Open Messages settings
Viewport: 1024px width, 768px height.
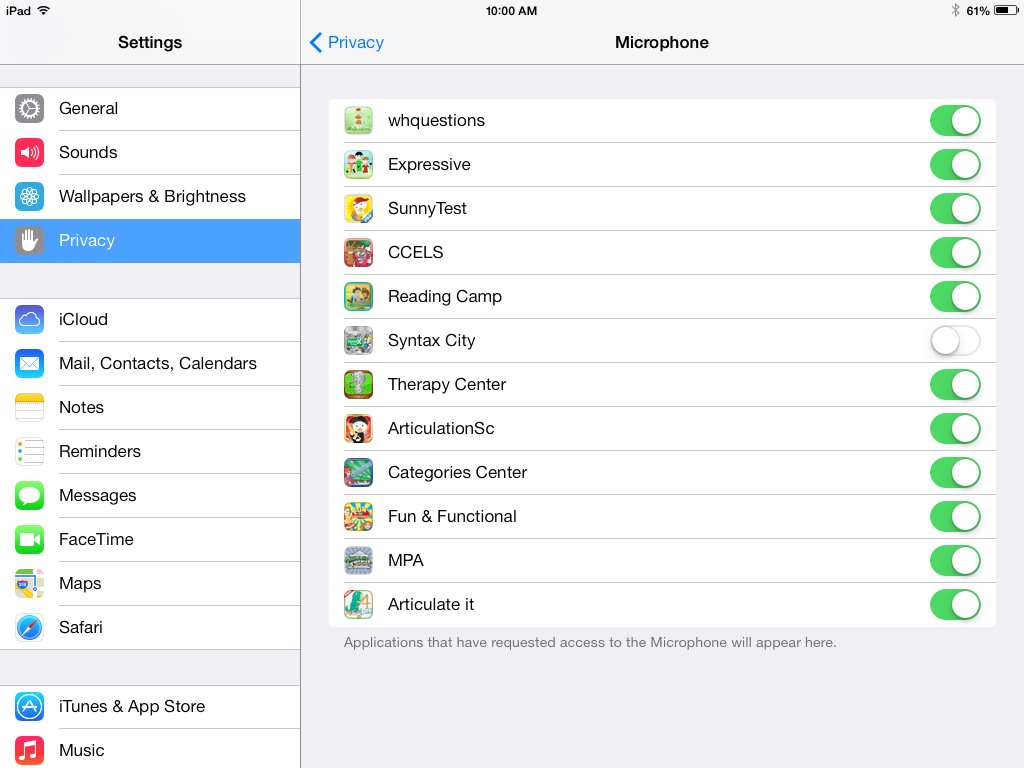(x=150, y=496)
